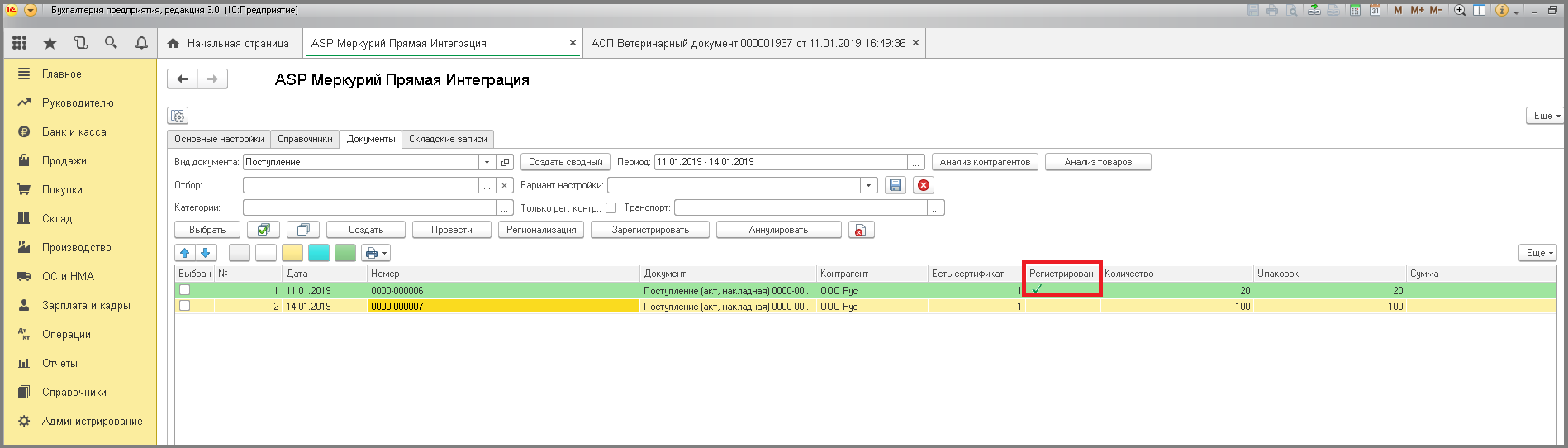Open the info help icon
The height and width of the screenshot is (448, 1568).
pos(1502,10)
